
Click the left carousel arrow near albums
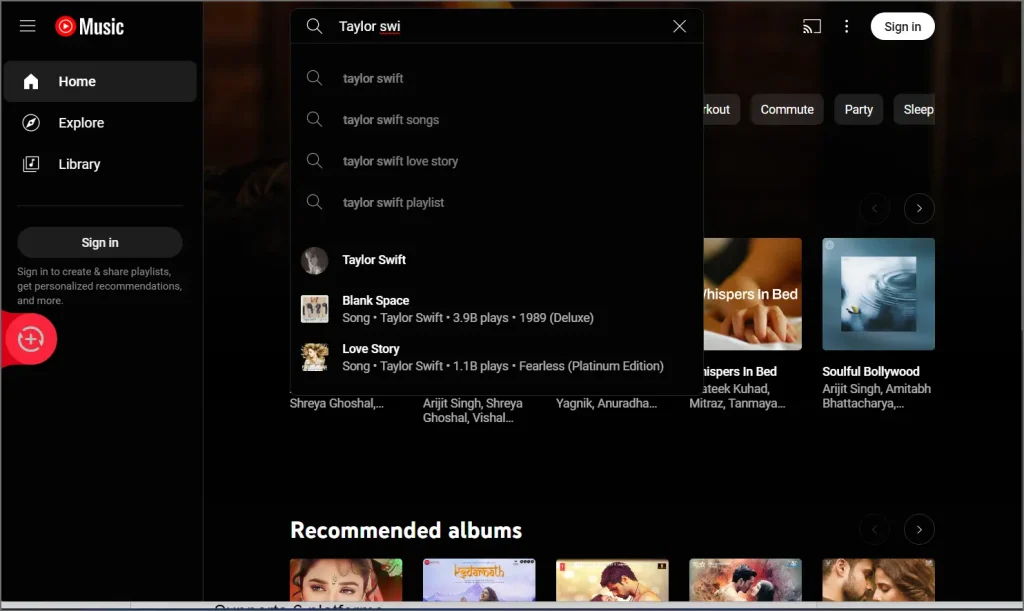(x=875, y=529)
